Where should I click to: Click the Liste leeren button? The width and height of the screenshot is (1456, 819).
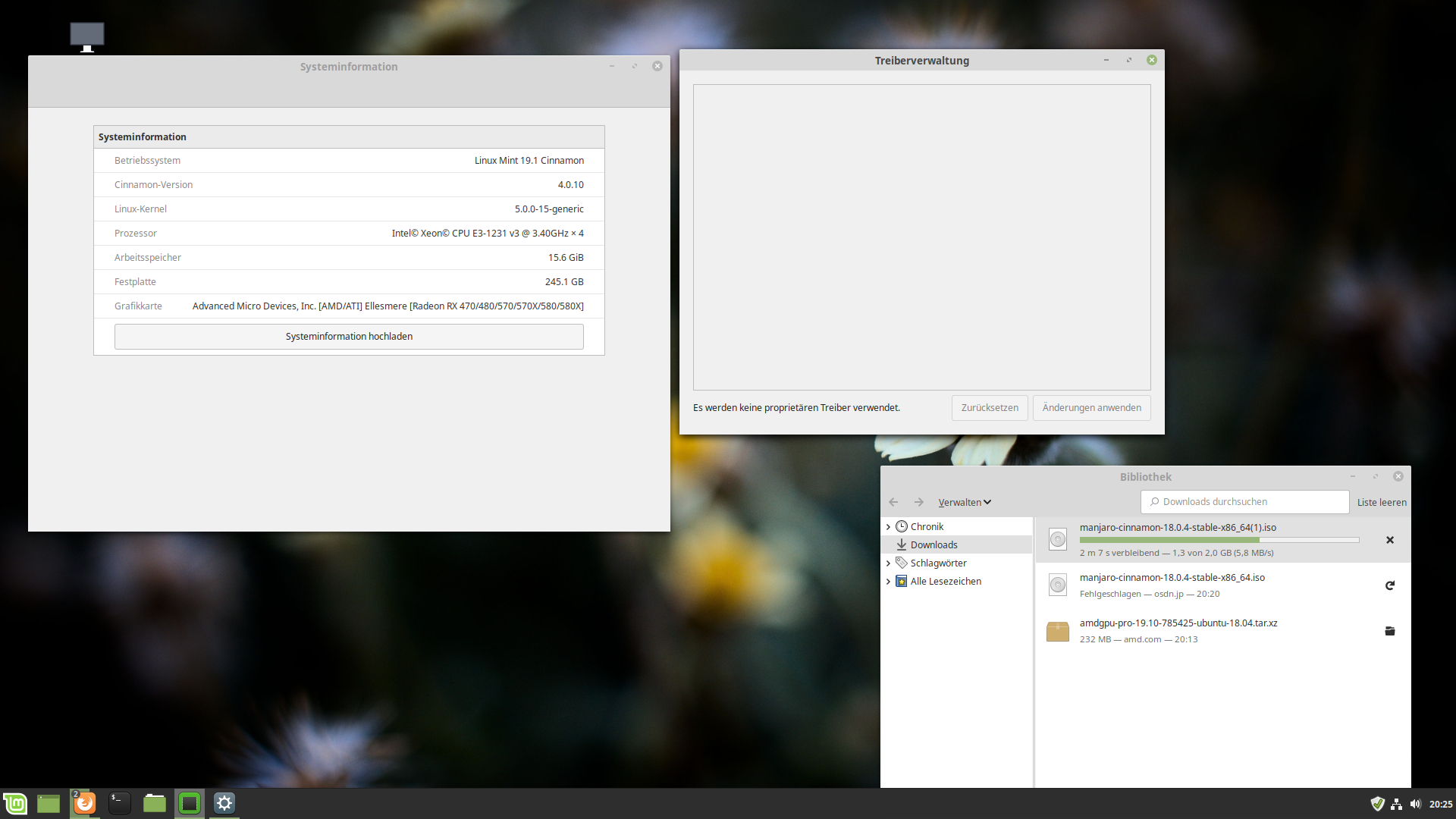click(1381, 502)
